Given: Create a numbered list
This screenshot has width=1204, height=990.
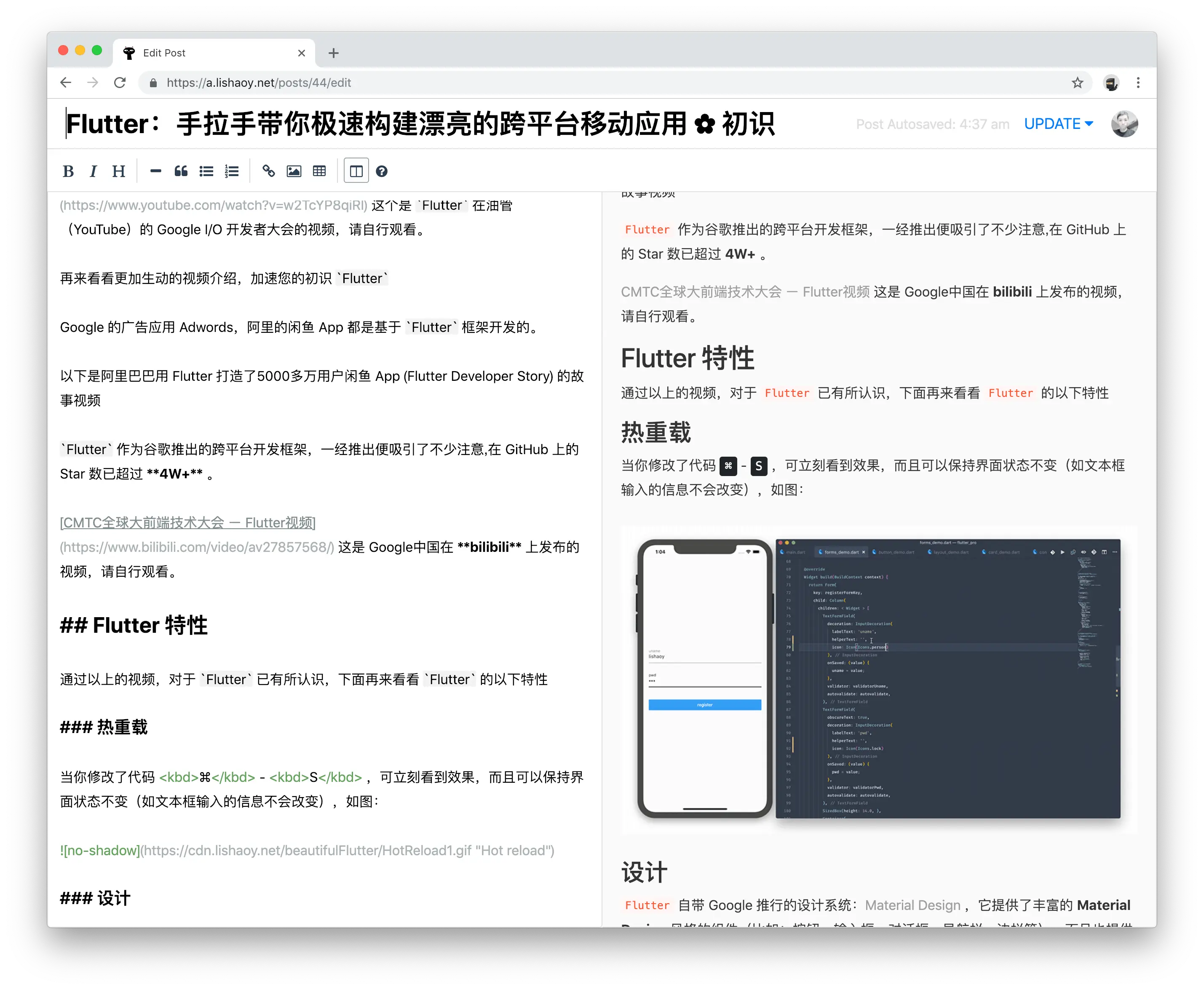Looking at the screenshot, I should (232, 171).
